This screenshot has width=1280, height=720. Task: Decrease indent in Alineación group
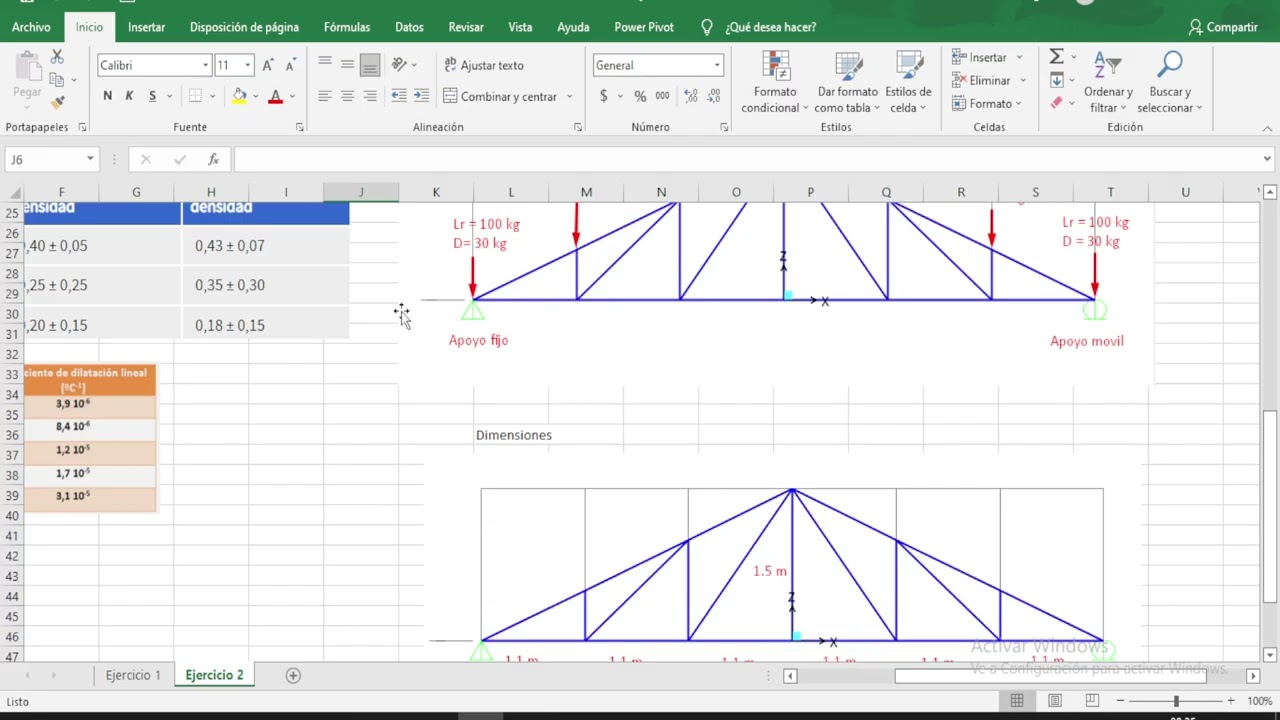click(399, 96)
